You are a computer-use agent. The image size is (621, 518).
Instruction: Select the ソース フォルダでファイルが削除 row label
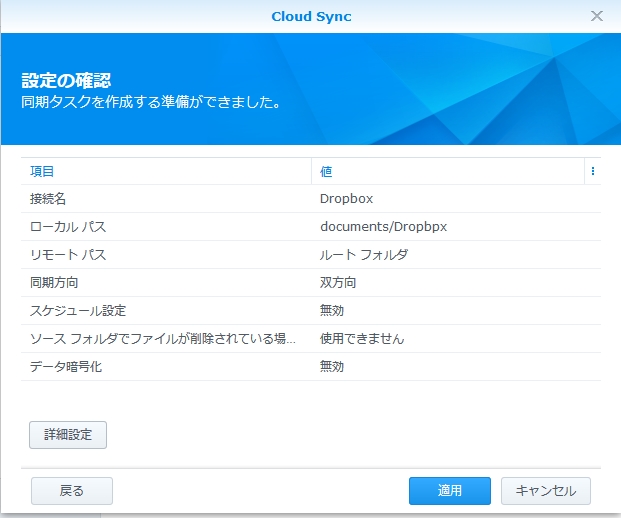[x=163, y=339]
